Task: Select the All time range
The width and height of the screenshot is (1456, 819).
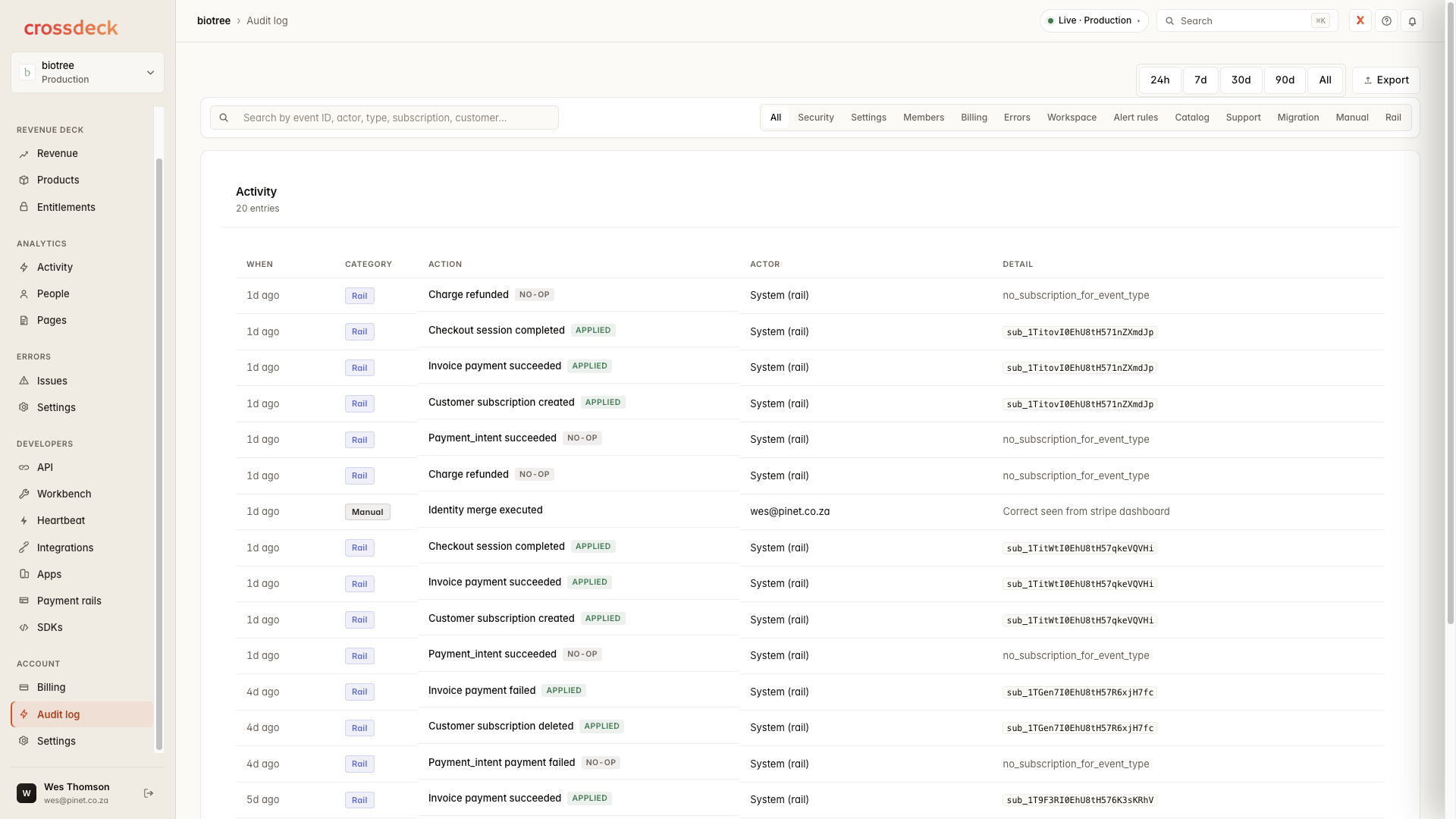Action: 1325,80
